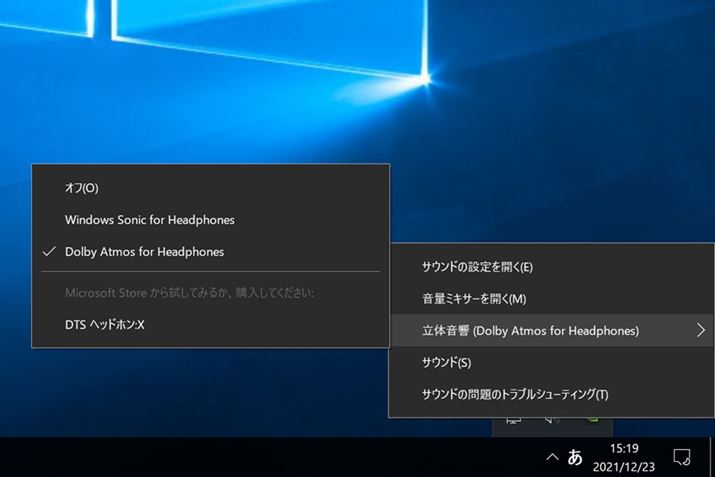
Task: Click the あ IME input mode indicator
Action: (x=575, y=457)
